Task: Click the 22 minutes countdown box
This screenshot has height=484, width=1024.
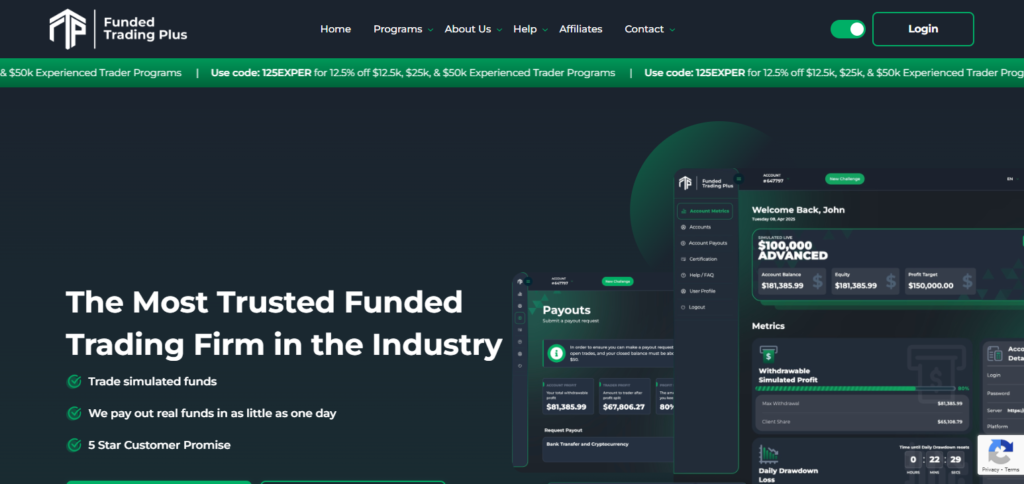Action: click(x=935, y=460)
